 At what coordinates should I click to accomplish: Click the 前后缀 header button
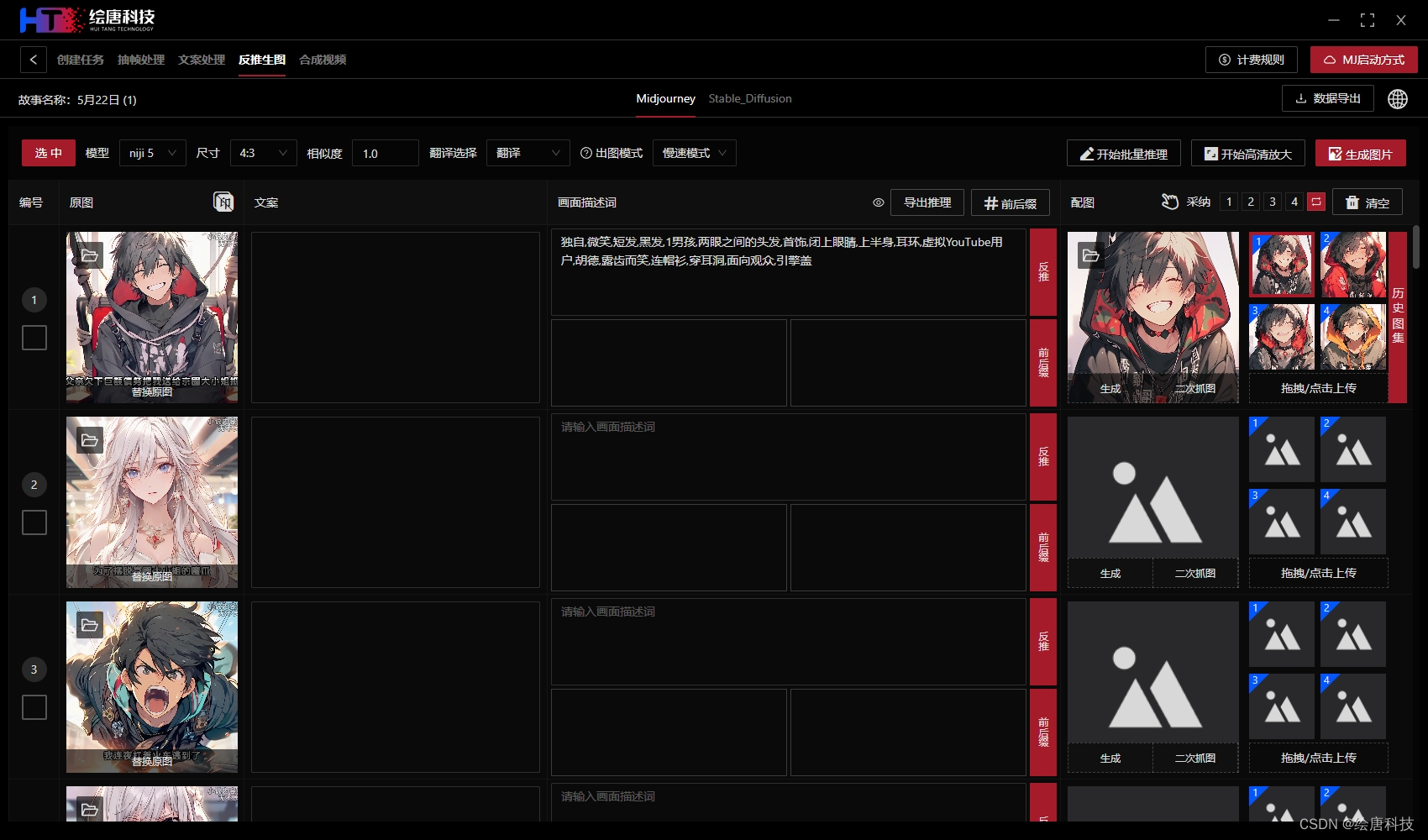coord(1011,202)
